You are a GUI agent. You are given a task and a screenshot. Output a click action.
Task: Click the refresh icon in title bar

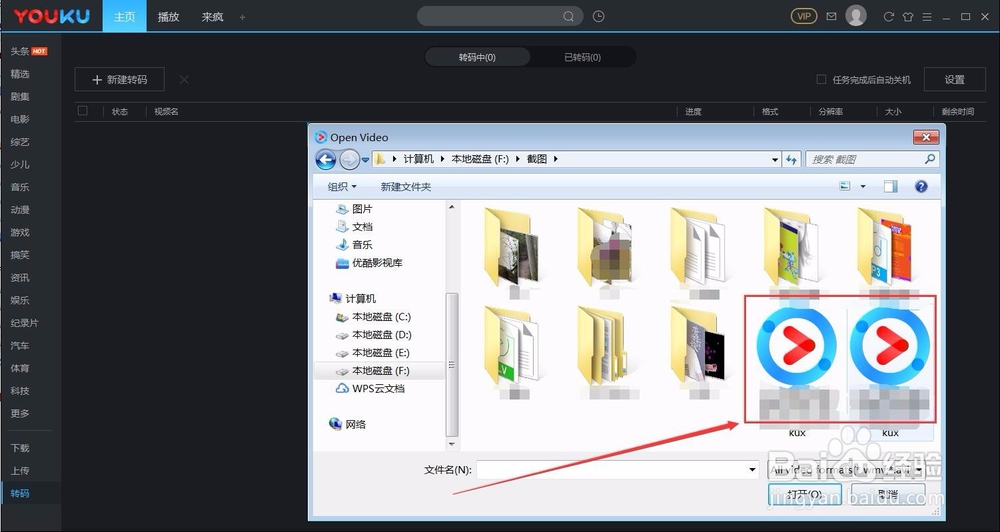click(888, 17)
